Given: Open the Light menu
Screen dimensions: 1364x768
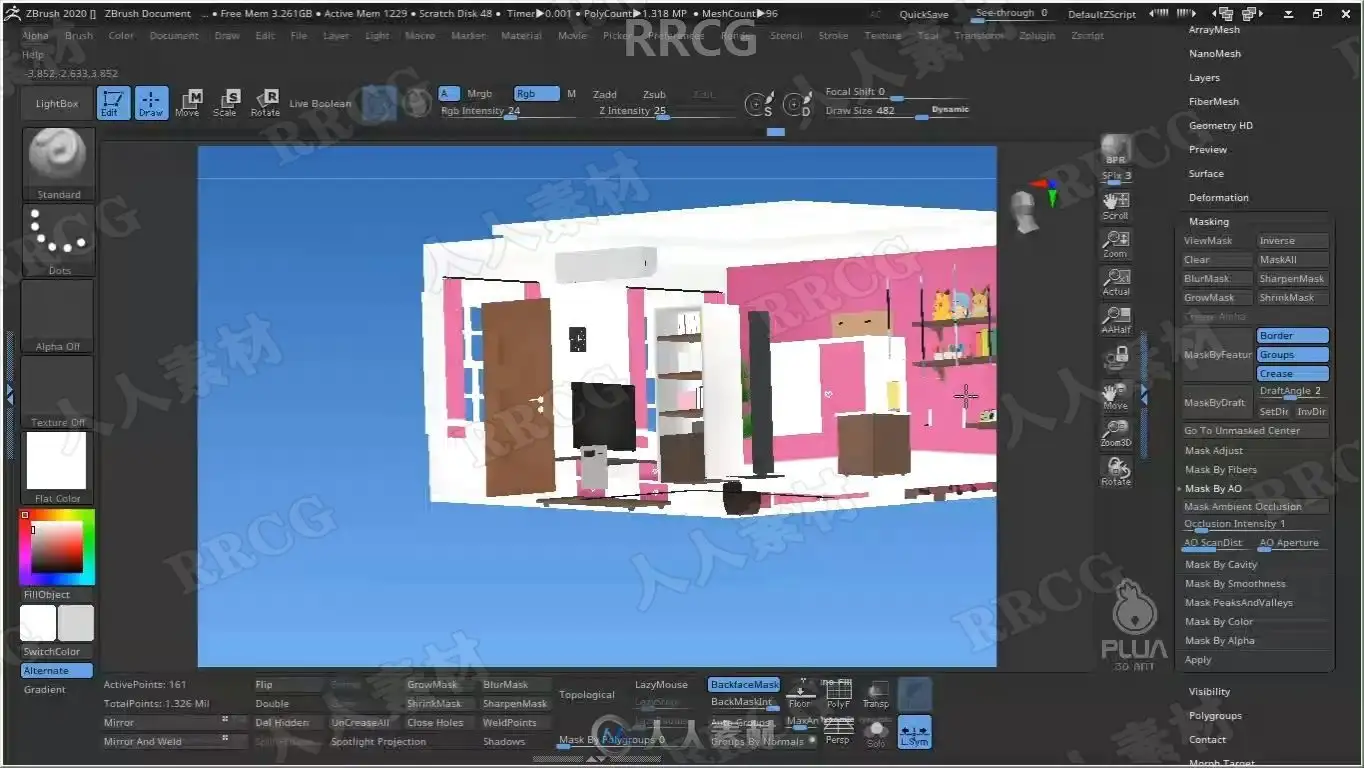Looking at the screenshot, I should (x=377, y=36).
